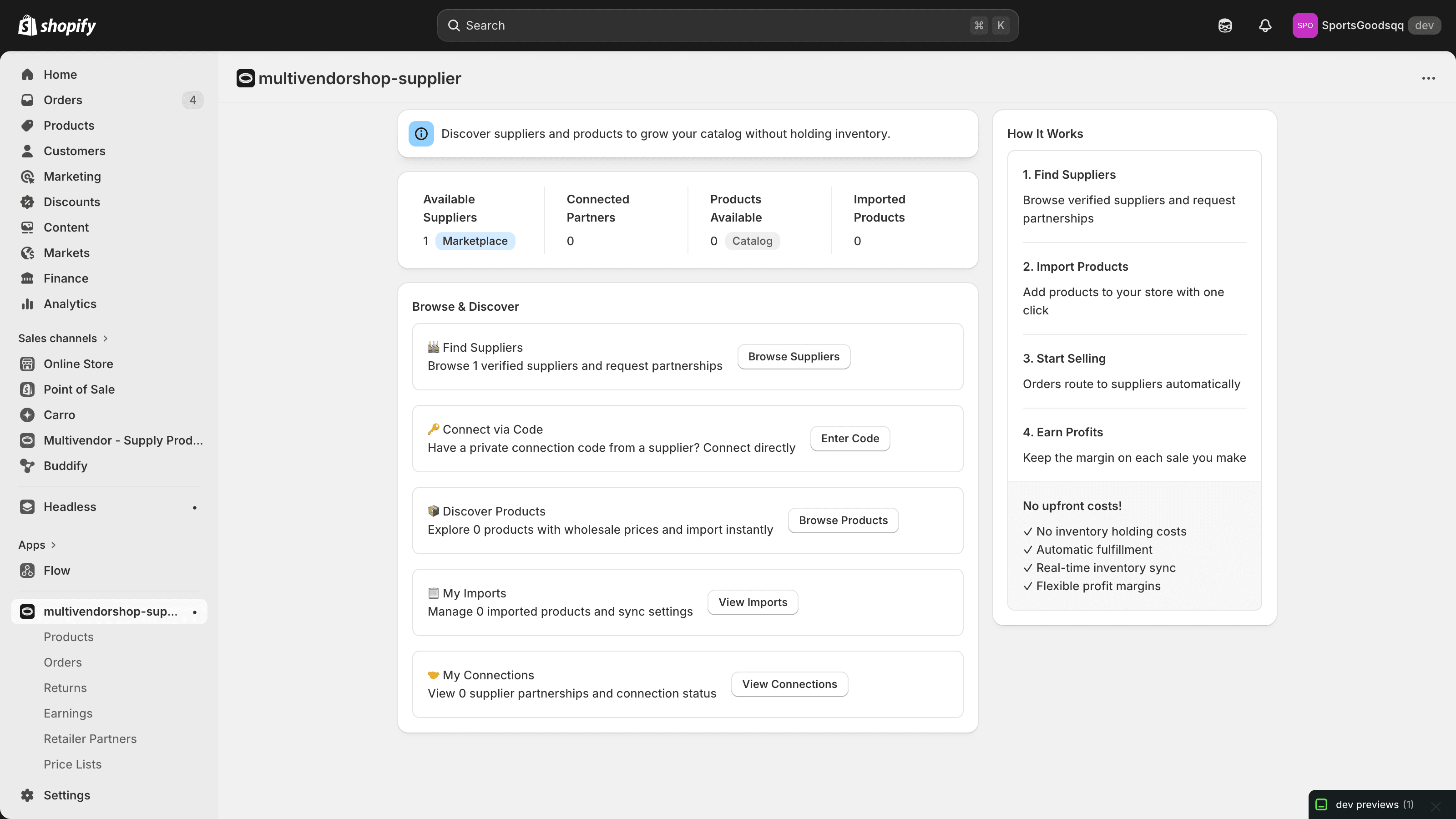Image resolution: width=1456 pixels, height=819 pixels.
Task: Click the info icon in the banner
Action: click(421, 134)
